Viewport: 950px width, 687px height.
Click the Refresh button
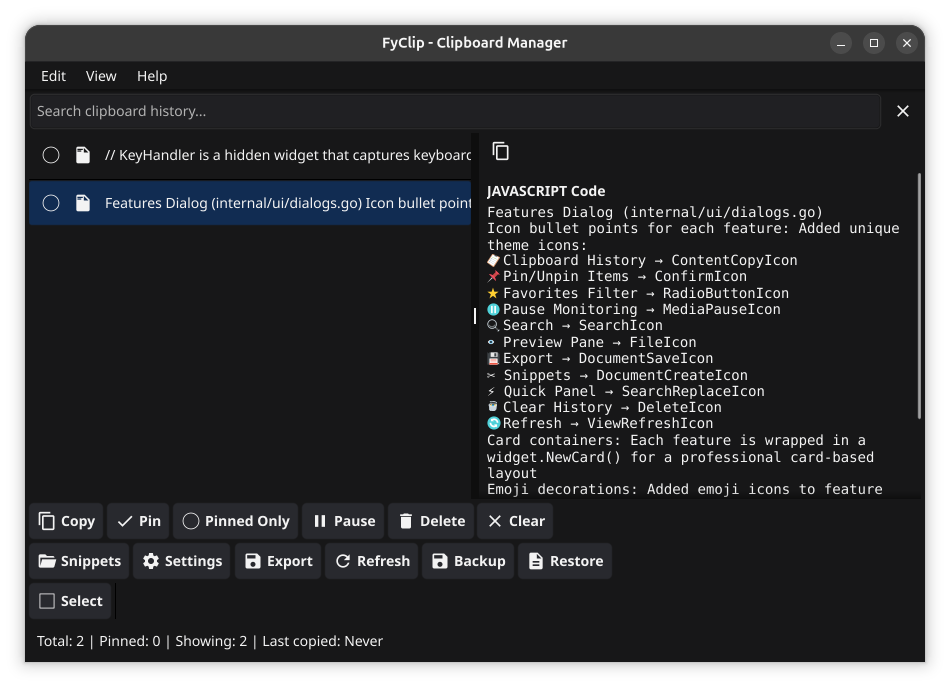(372, 561)
